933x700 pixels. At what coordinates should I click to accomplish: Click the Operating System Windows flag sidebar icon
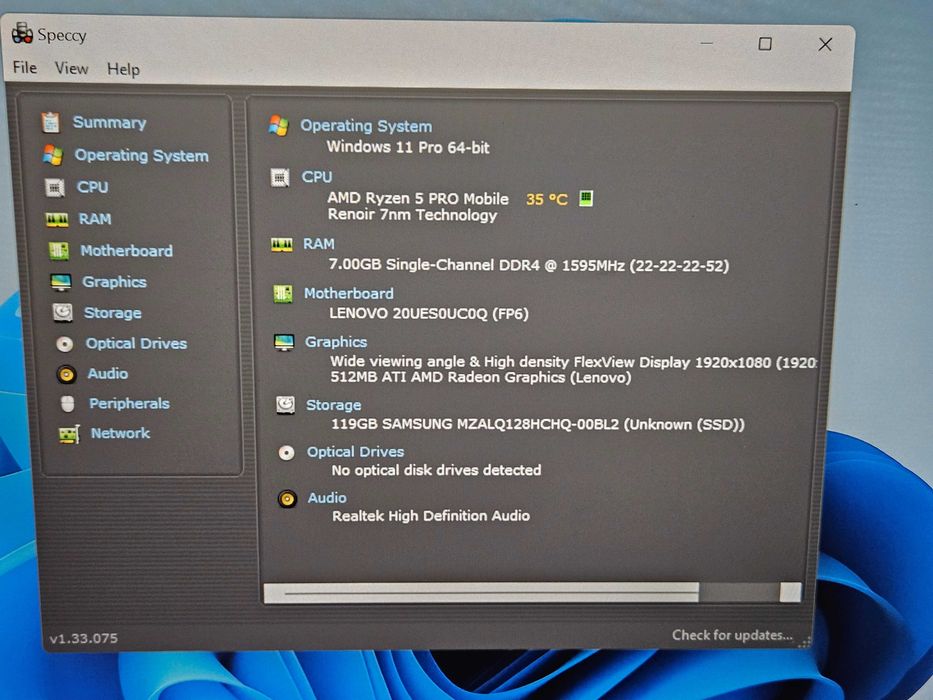click(x=53, y=155)
